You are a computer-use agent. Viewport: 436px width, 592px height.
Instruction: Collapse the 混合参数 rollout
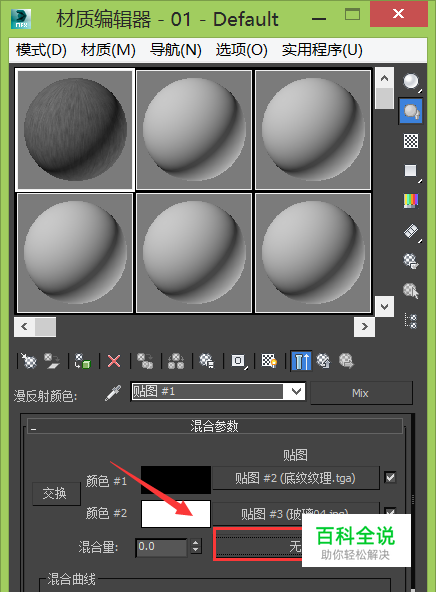tap(214, 427)
